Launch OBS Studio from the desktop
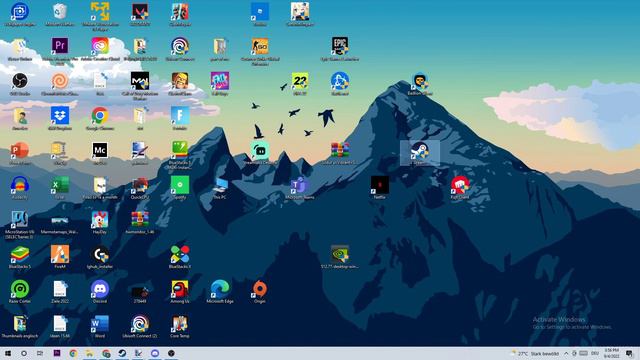The width and height of the screenshot is (640, 360). 20,81
